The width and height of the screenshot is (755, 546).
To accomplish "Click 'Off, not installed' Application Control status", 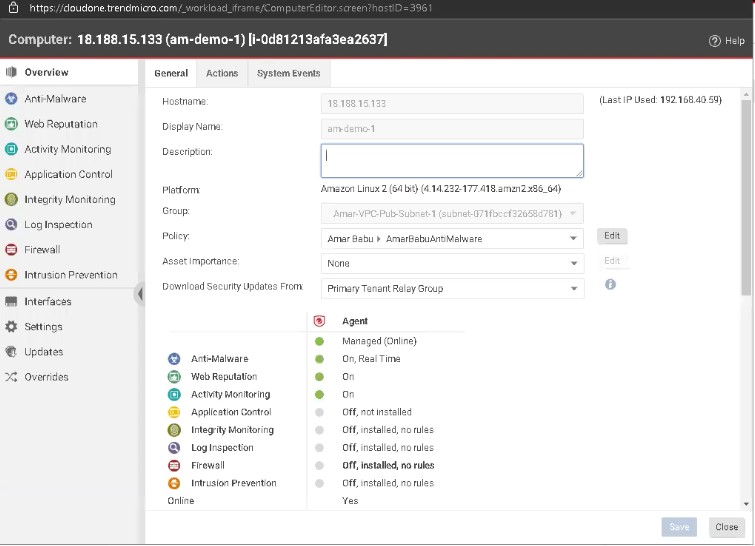I will click(x=377, y=412).
